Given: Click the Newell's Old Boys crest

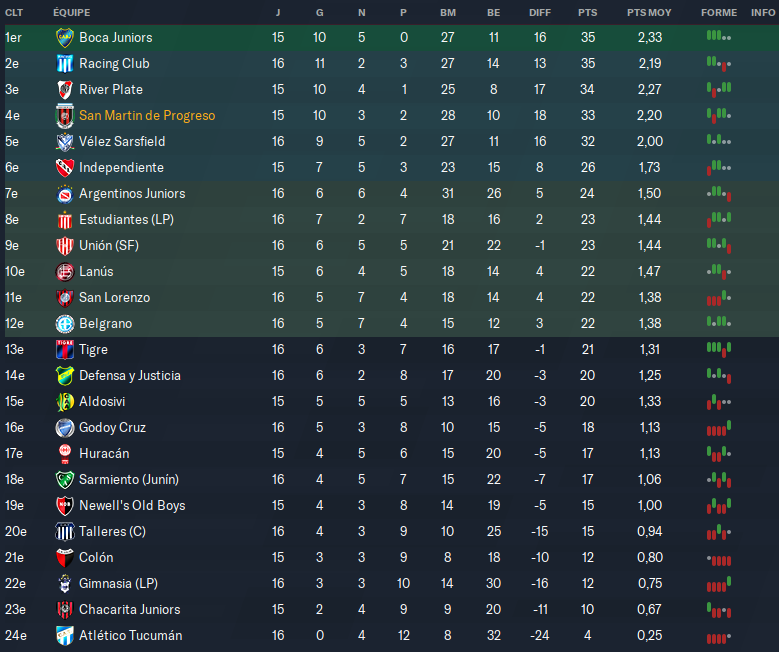Looking at the screenshot, I should coord(65,505).
